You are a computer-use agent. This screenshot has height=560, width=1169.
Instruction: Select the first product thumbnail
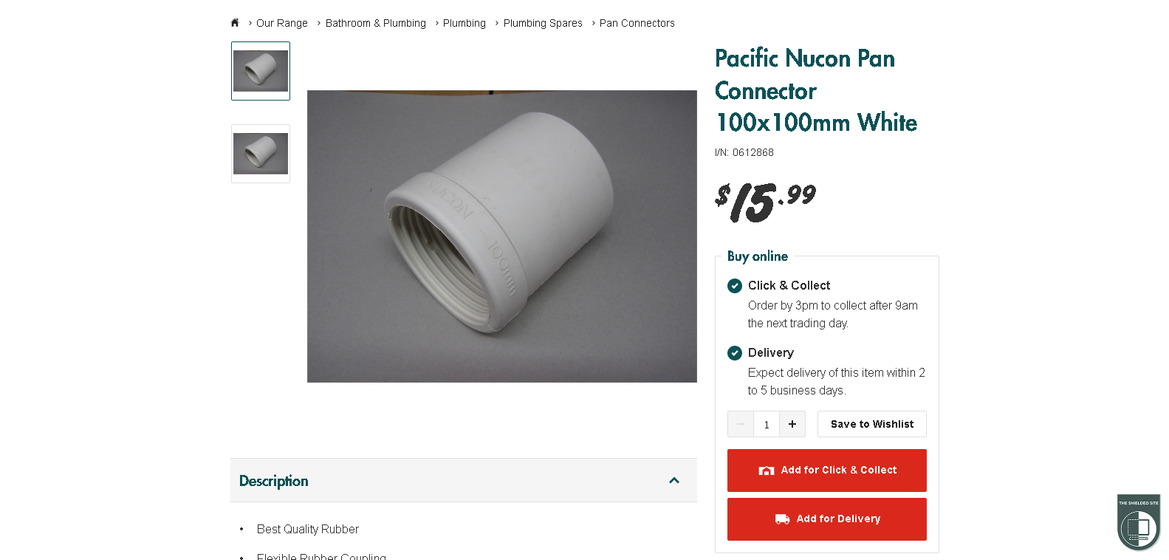[261, 71]
